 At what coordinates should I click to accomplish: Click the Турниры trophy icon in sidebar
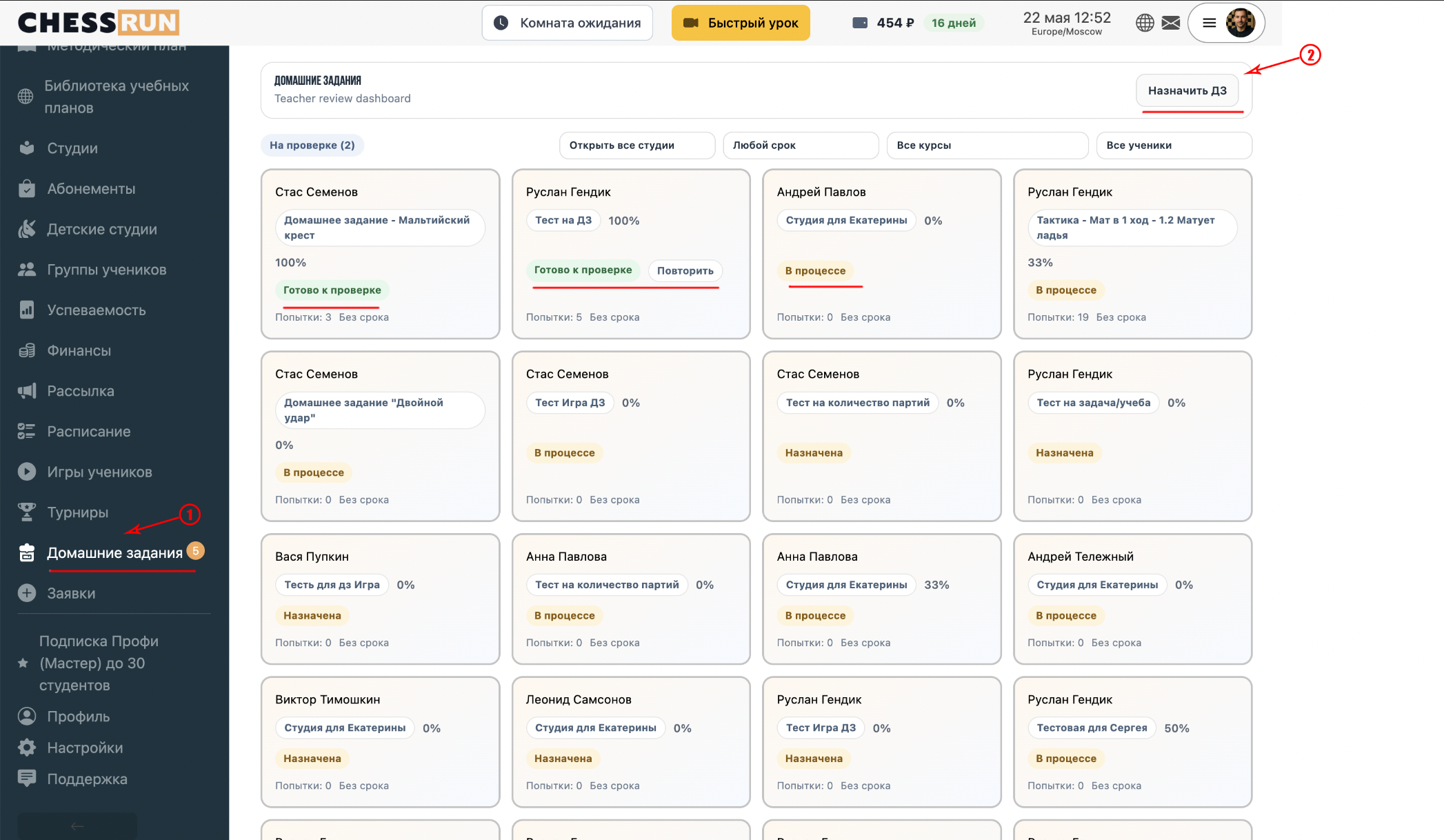click(x=27, y=512)
